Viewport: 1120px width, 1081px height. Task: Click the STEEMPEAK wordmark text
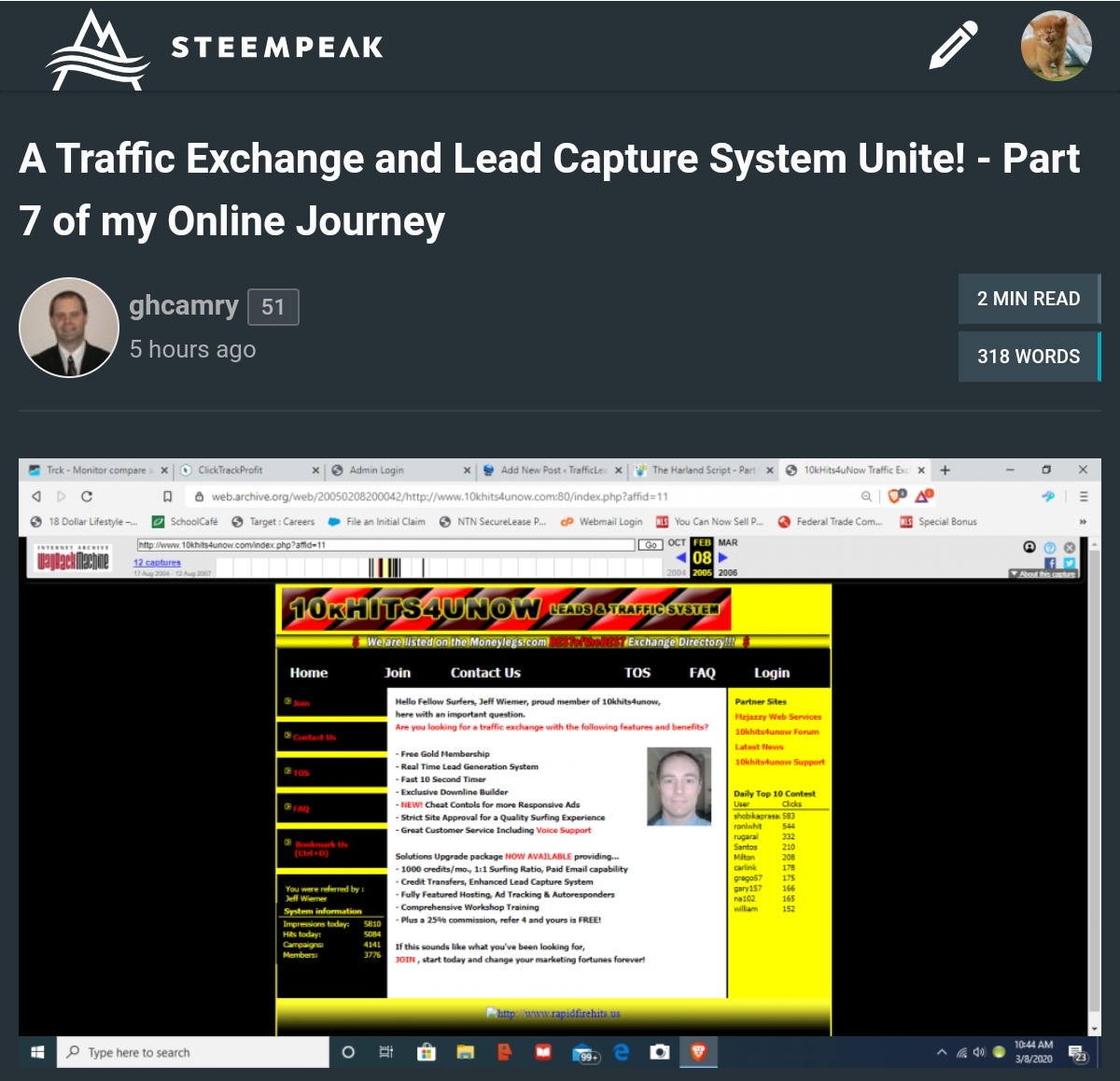(x=277, y=47)
